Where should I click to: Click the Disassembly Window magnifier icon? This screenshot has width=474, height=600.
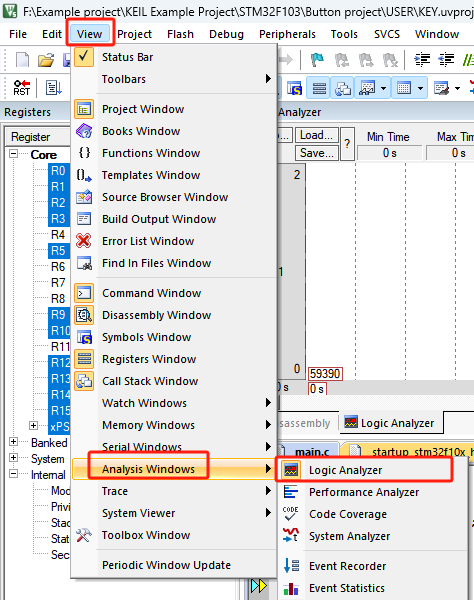(x=84, y=315)
